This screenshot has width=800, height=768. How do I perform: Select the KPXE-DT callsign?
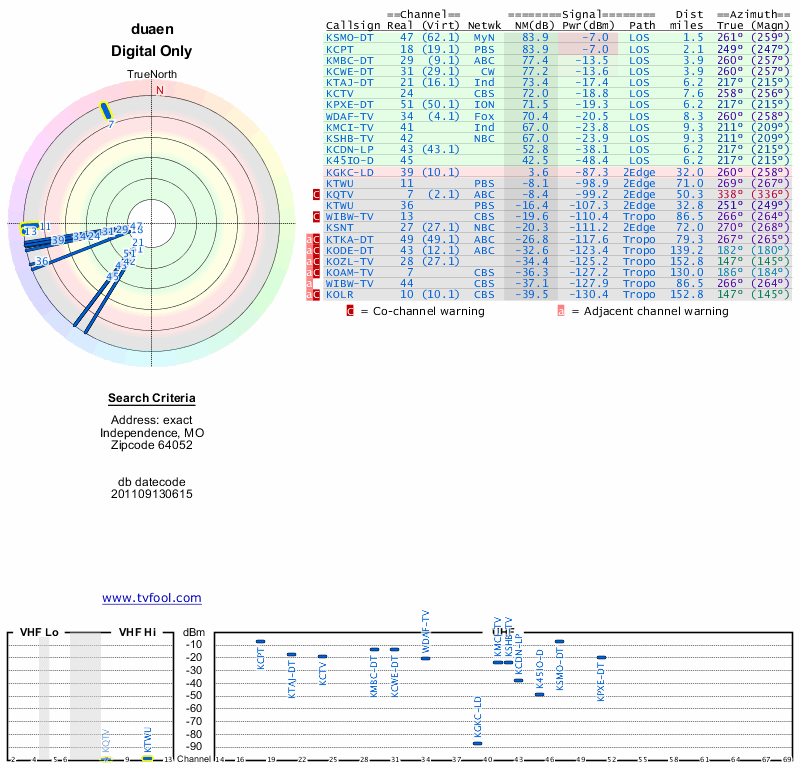[349, 105]
